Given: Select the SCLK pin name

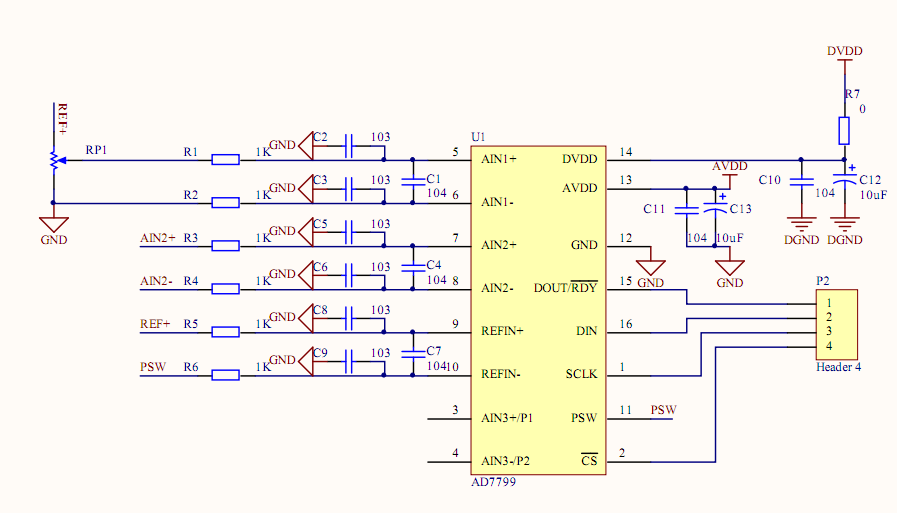Looking at the screenshot, I should (581, 374).
